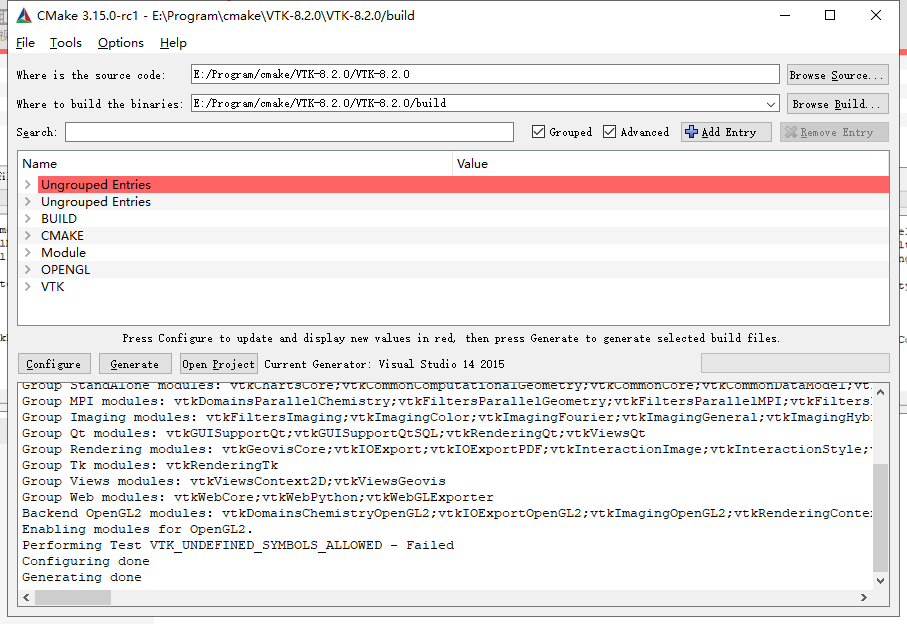The image size is (907, 624).
Task: Click the 'Generating done' log line
Action: (x=82, y=577)
